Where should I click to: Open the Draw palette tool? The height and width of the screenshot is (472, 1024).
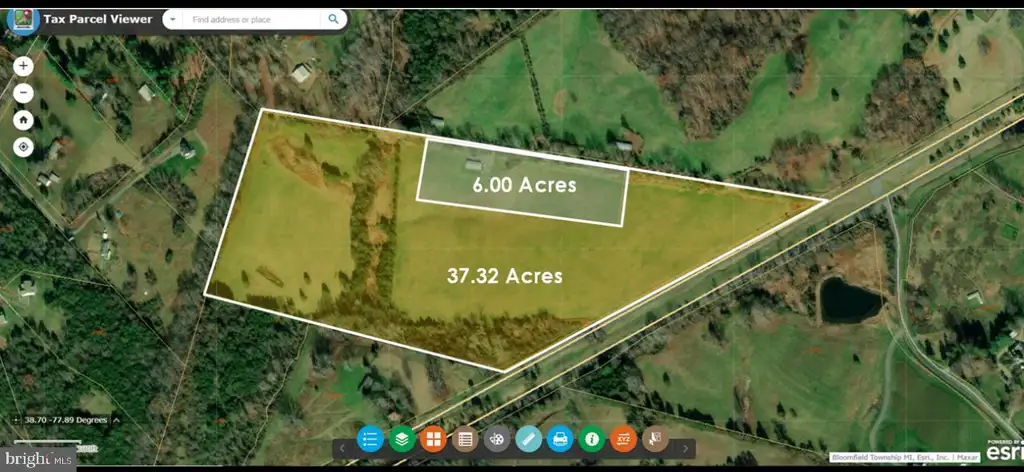tap(497, 439)
